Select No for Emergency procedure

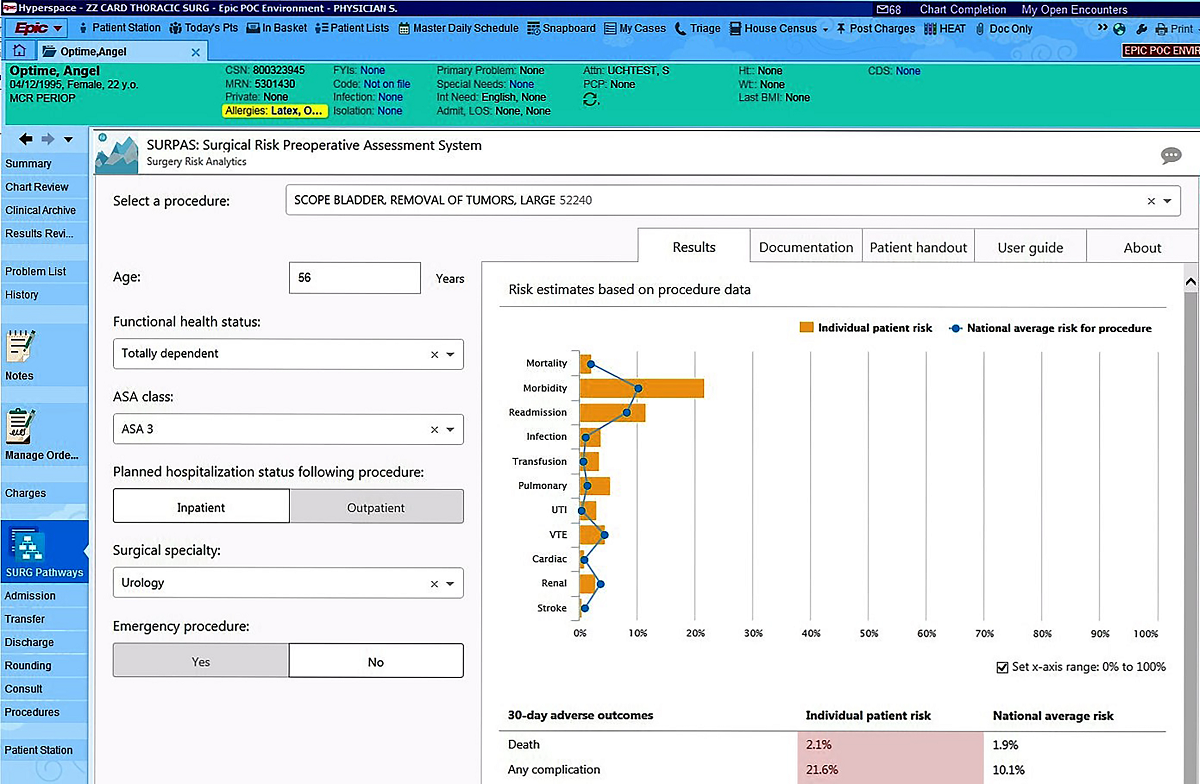point(376,661)
